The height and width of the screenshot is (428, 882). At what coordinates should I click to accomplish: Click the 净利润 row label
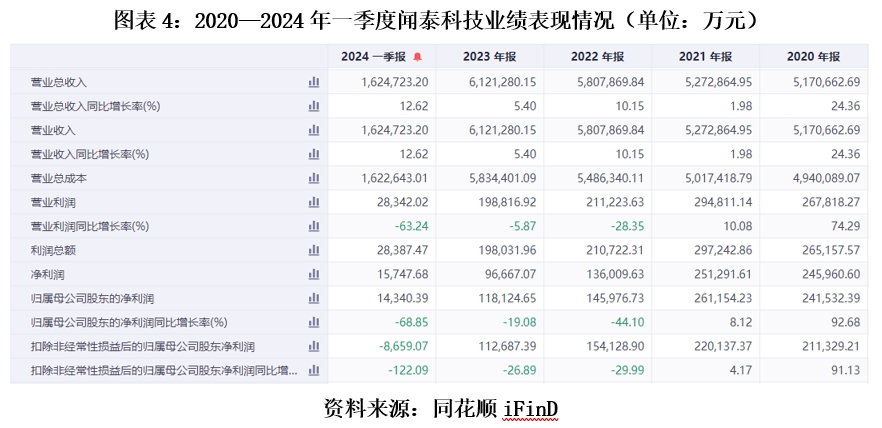47,274
